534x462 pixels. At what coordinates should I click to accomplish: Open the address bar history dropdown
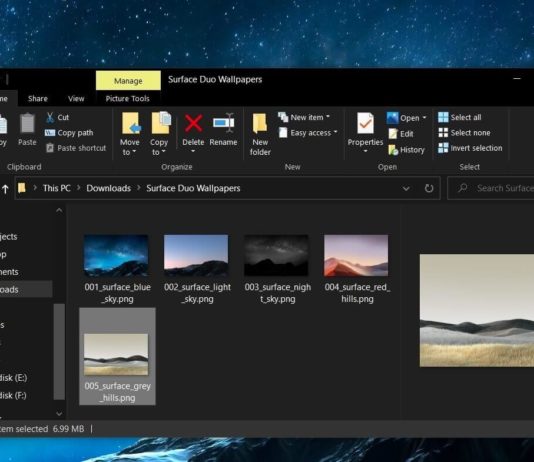point(406,188)
